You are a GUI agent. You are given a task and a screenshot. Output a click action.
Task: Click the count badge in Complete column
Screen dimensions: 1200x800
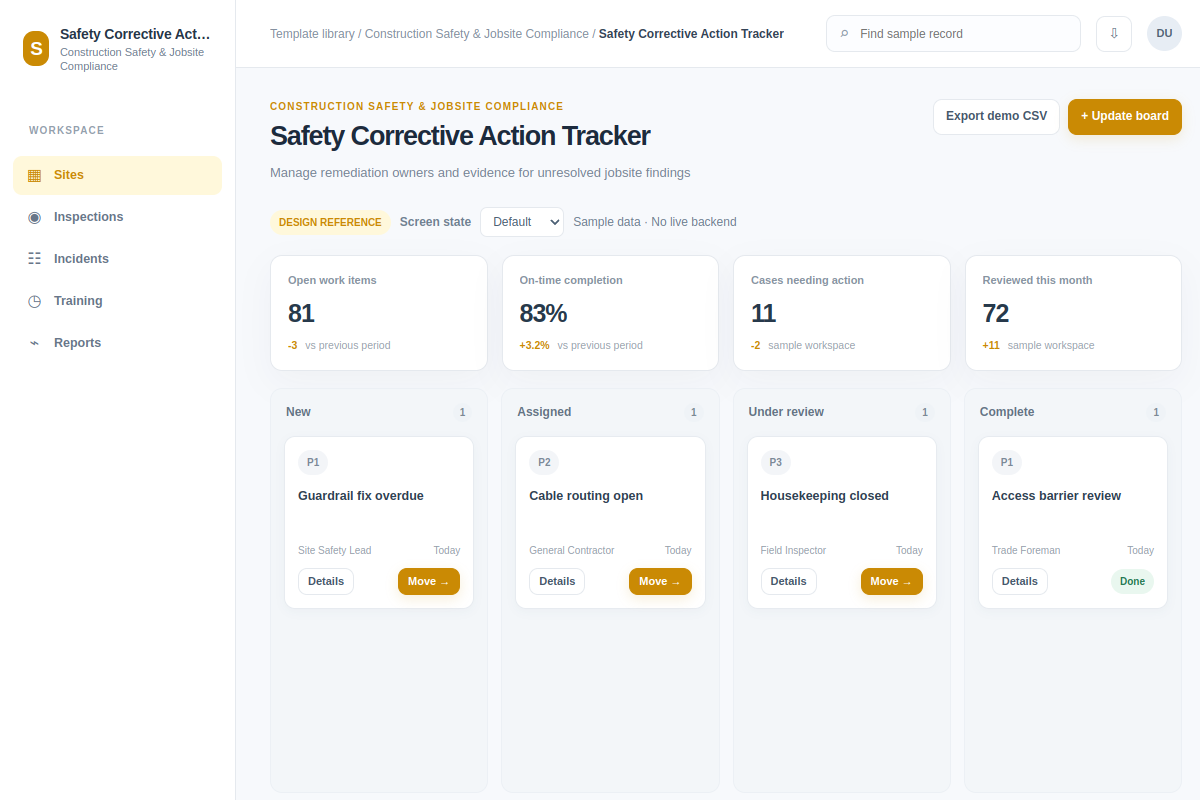coord(1156,412)
